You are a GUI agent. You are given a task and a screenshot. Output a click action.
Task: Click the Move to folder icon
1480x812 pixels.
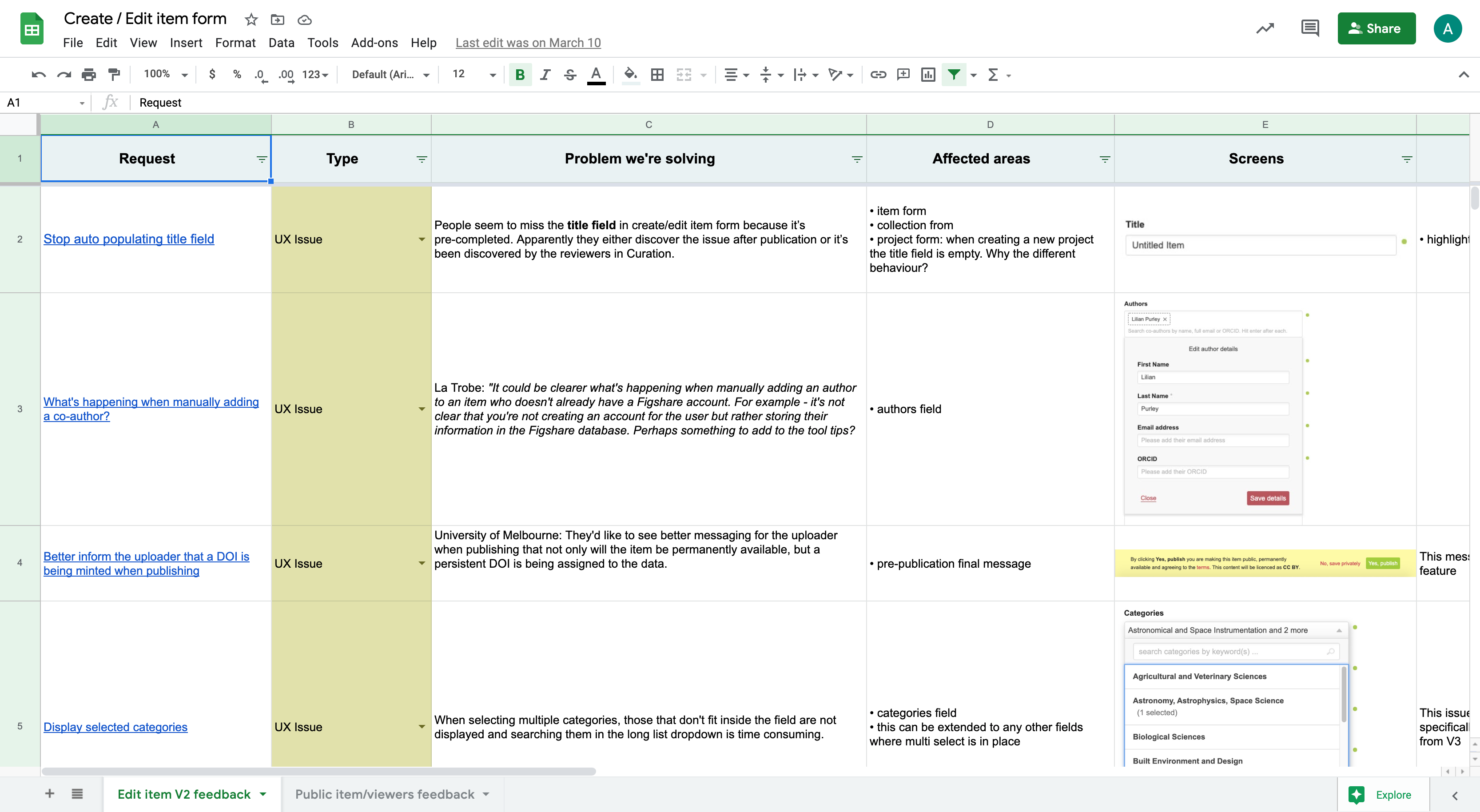pos(278,20)
